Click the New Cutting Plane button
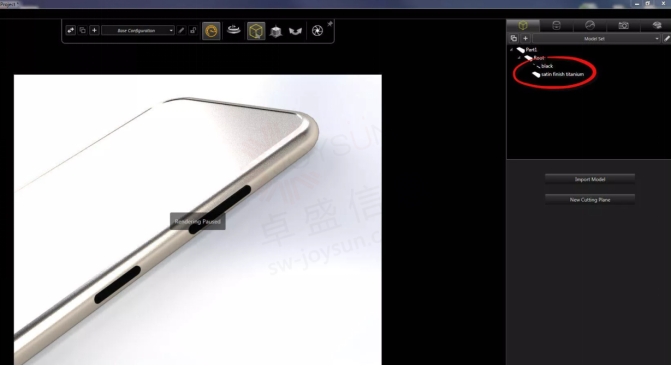The height and width of the screenshot is (366, 671). coord(590,199)
